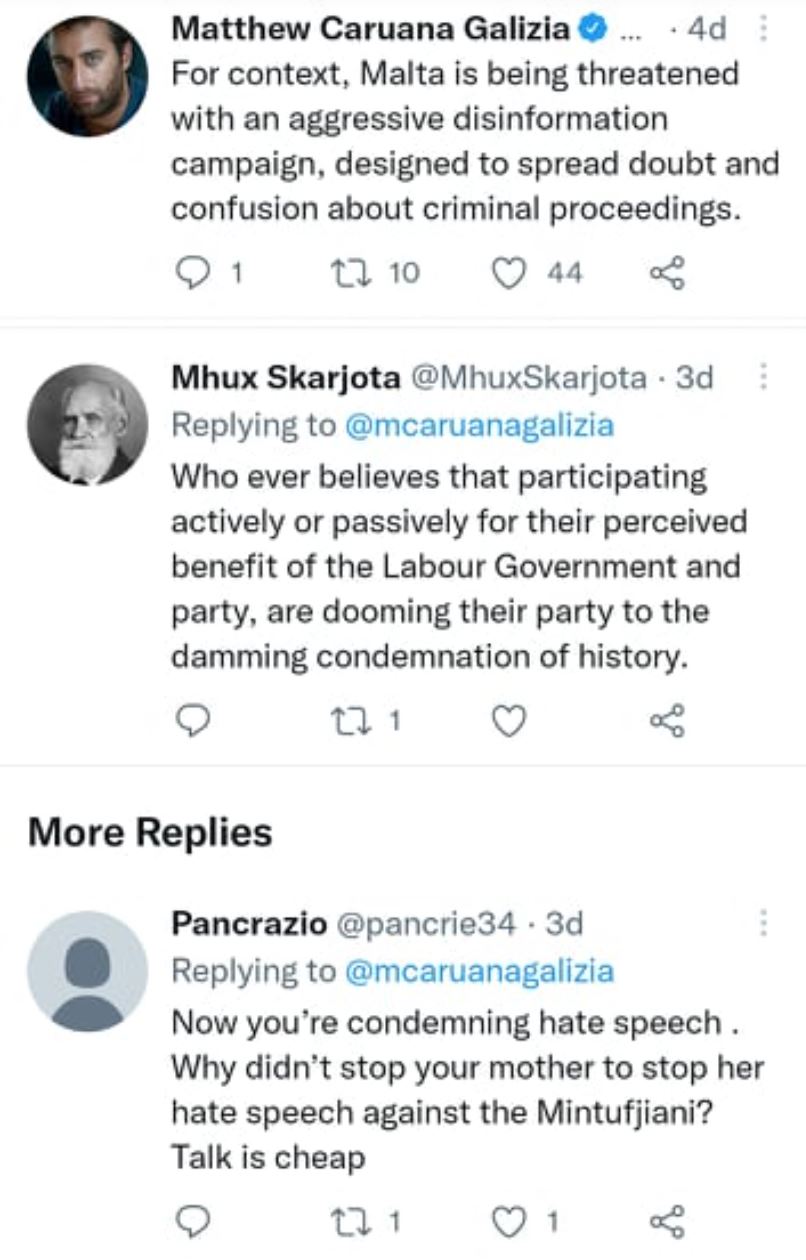Toggle the like heart on Pancrazio's reply
Image resolution: width=806 pixels, height=1260 pixels.
[x=508, y=1219]
